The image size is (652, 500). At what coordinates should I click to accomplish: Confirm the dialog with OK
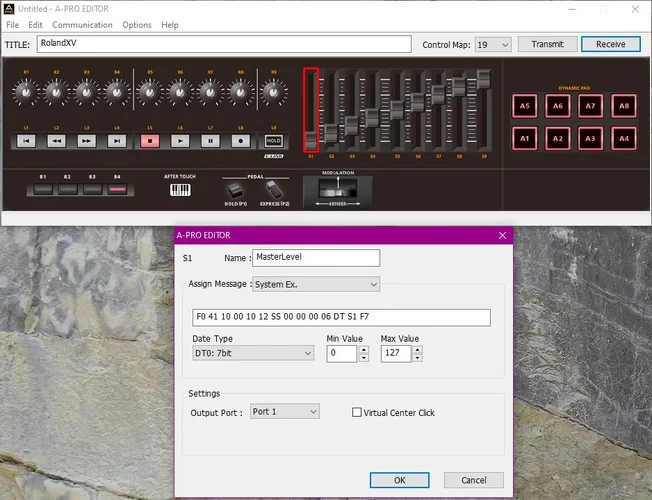coord(400,480)
